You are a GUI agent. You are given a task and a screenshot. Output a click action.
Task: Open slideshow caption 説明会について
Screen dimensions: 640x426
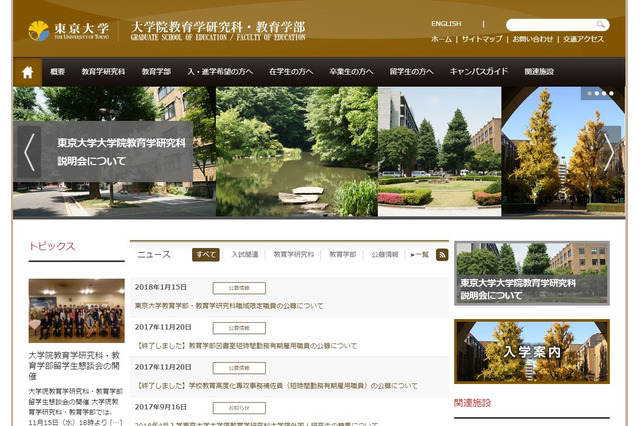[121, 152]
